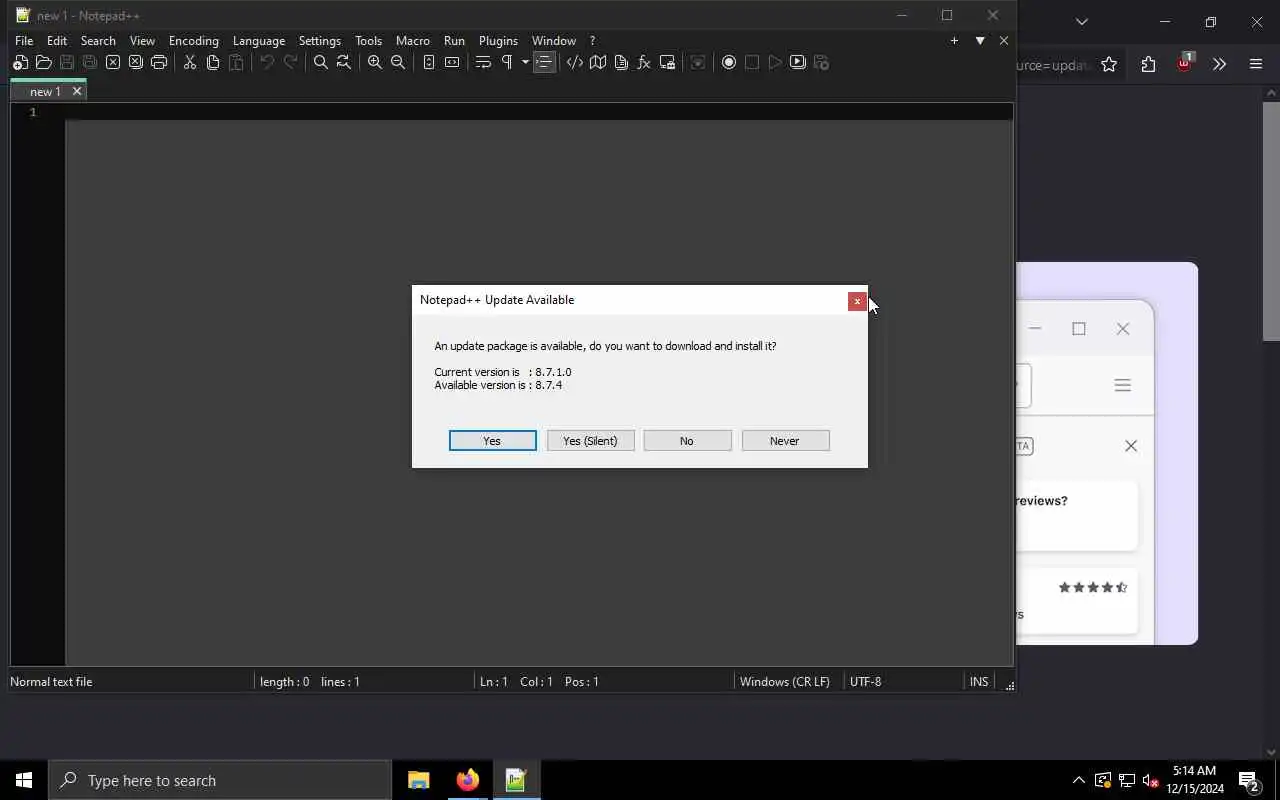Bookmark page with Firefox star icon
The height and width of the screenshot is (800, 1280).
click(x=1109, y=65)
